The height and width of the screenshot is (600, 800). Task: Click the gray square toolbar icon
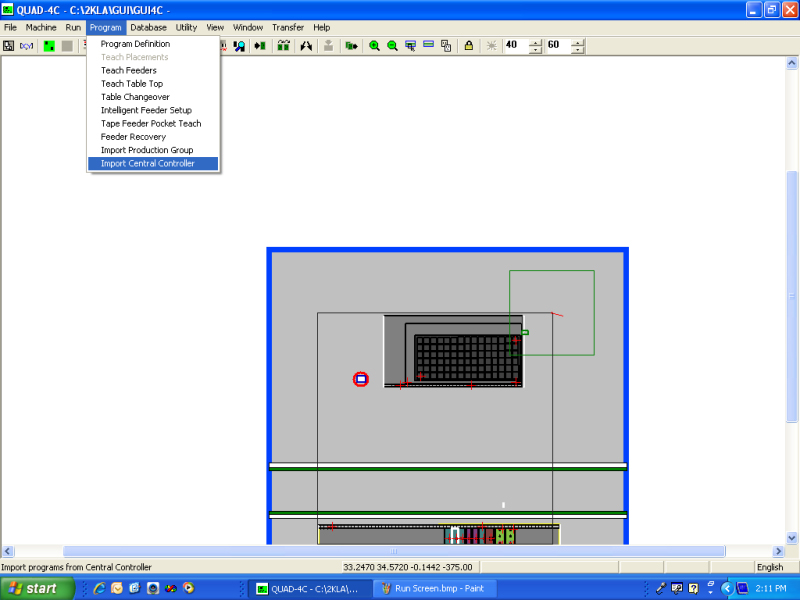tap(67, 46)
